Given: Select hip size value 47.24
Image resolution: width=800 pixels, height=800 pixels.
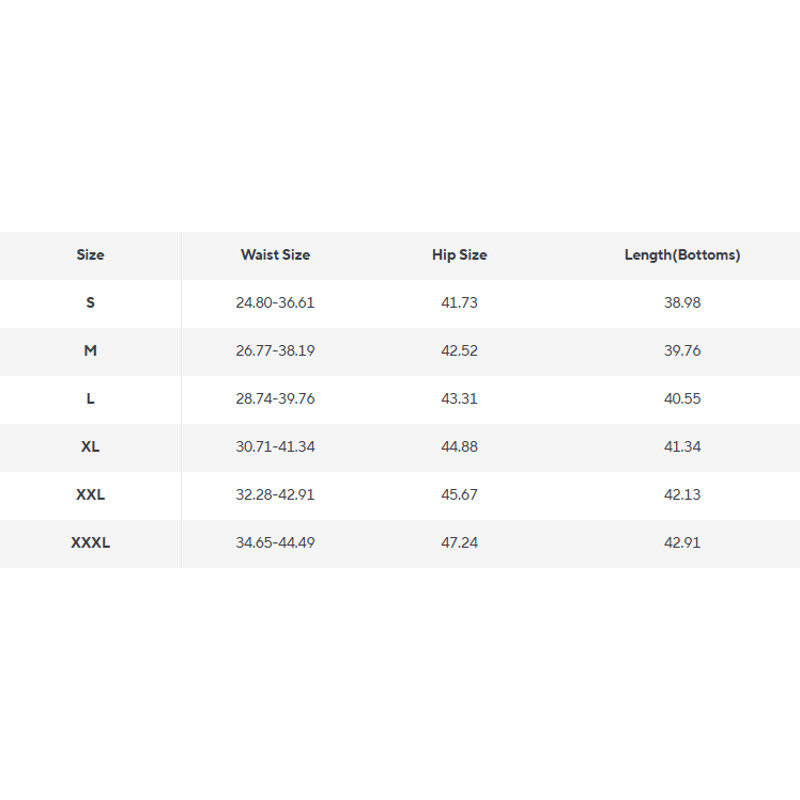Looking at the screenshot, I should click(459, 542).
